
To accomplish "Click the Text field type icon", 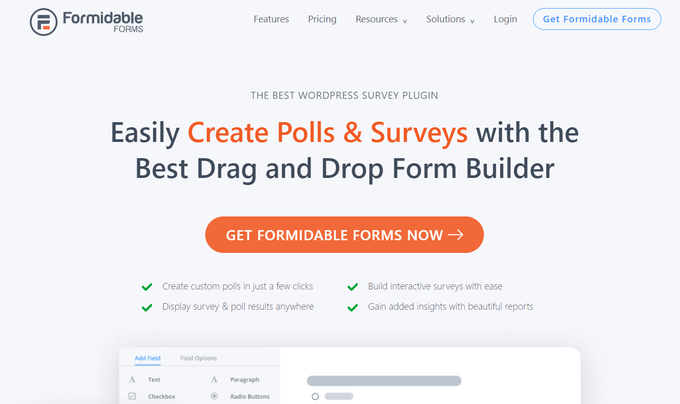I will (132, 380).
